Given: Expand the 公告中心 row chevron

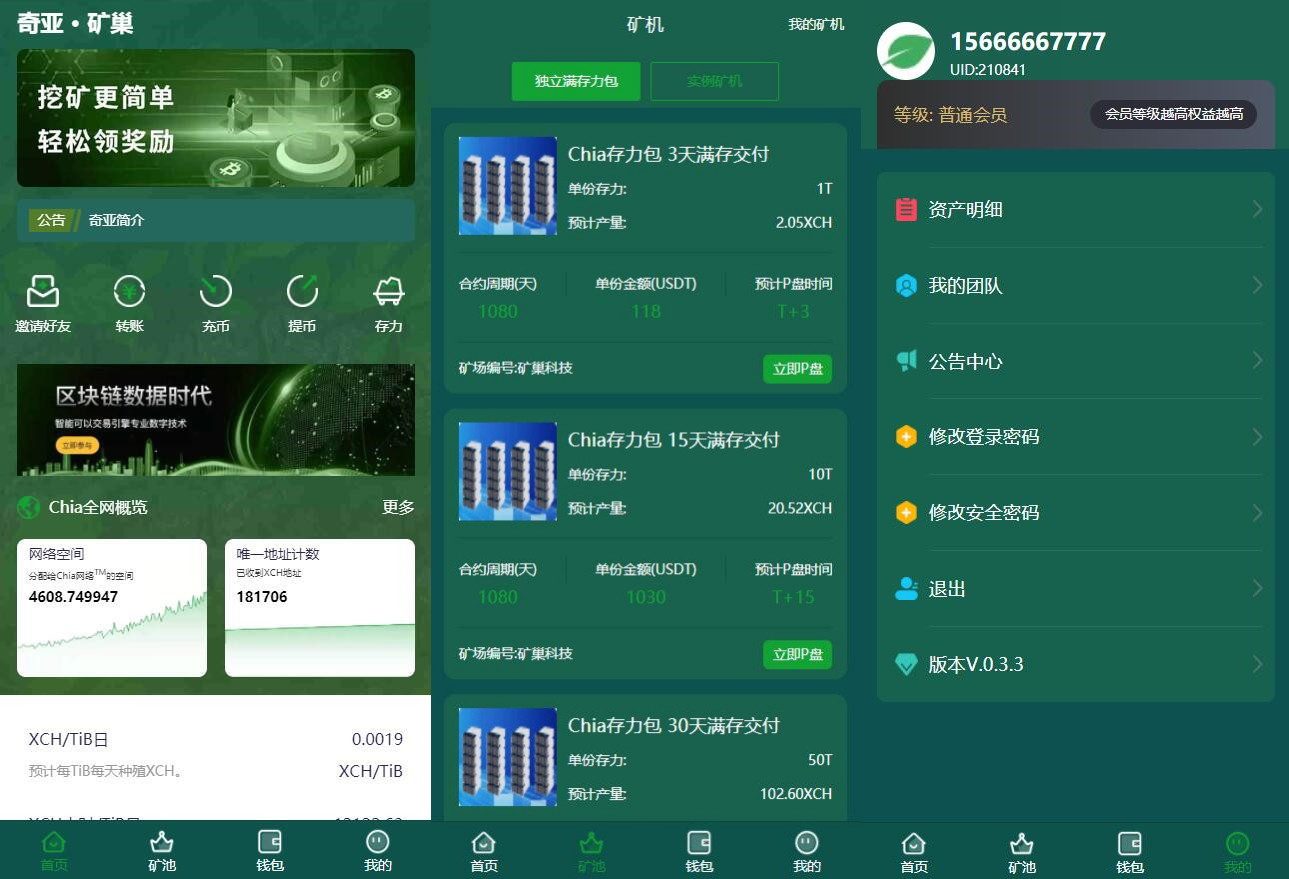Looking at the screenshot, I should 1257,361.
